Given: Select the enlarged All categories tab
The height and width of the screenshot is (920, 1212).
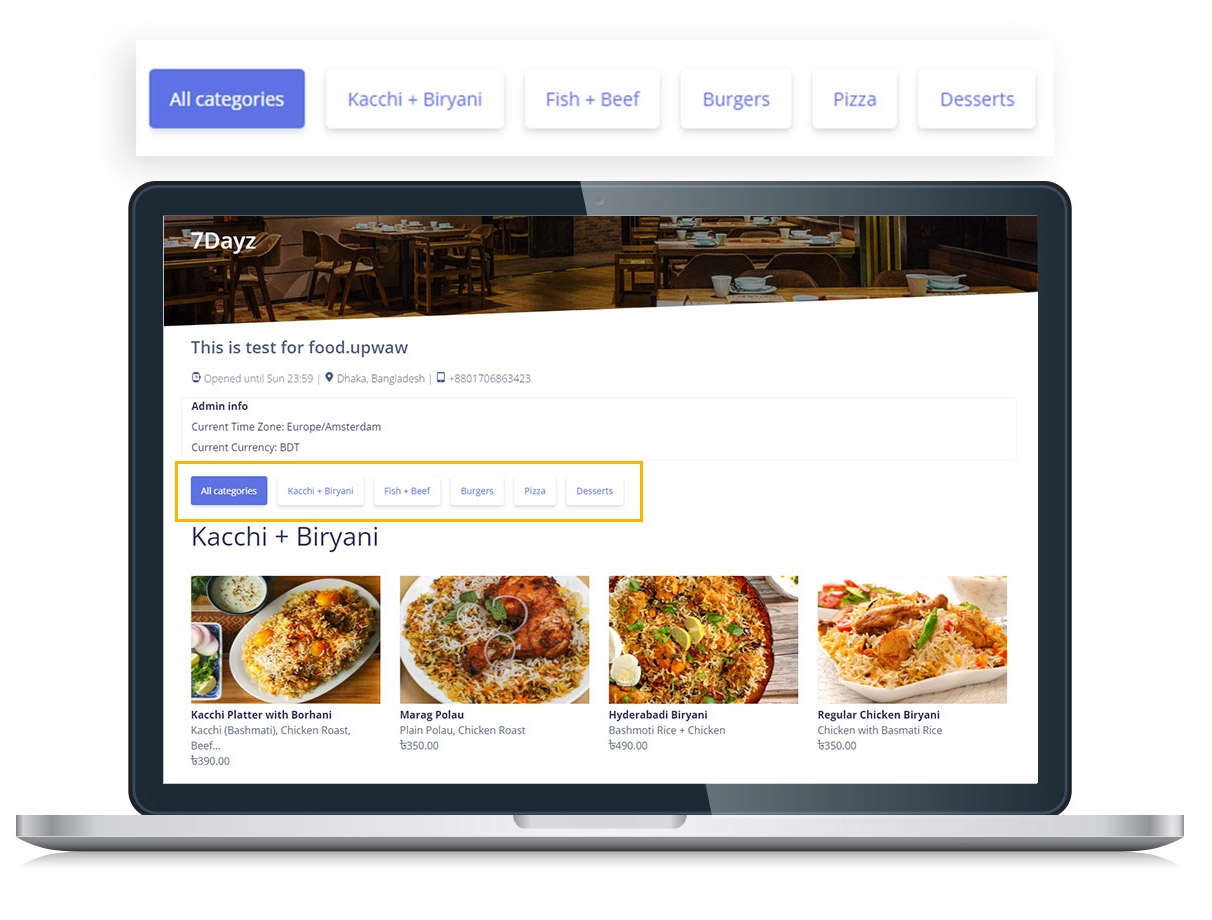Looking at the screenshot, I should (227, 99).
